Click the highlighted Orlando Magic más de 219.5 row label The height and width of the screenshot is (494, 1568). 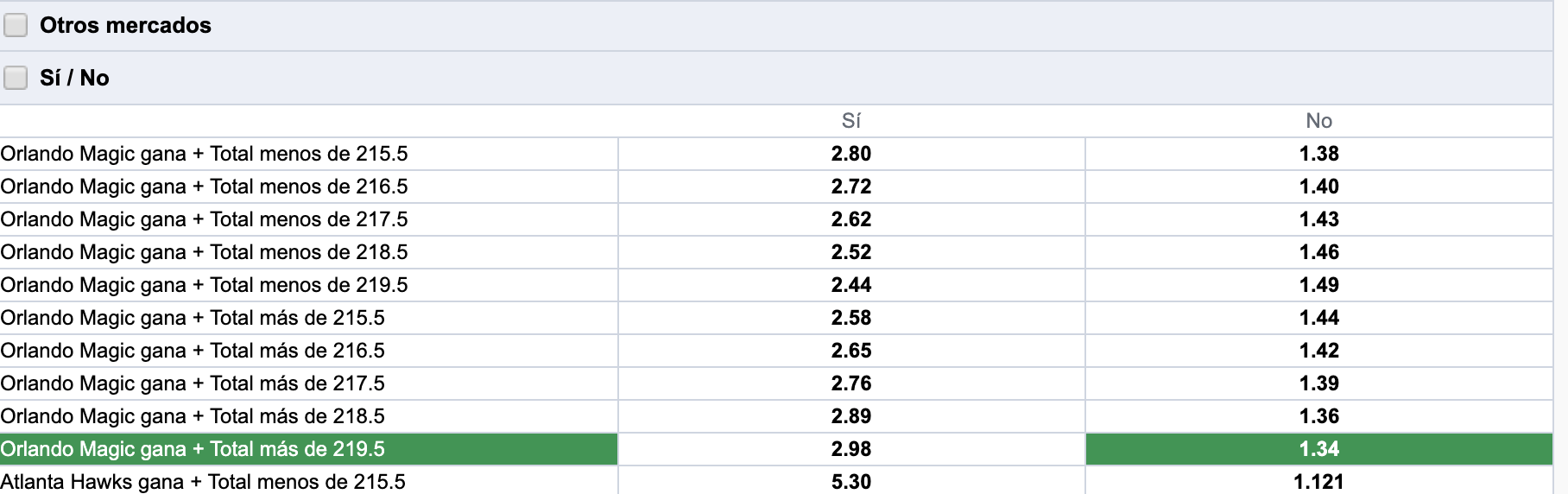309,449
